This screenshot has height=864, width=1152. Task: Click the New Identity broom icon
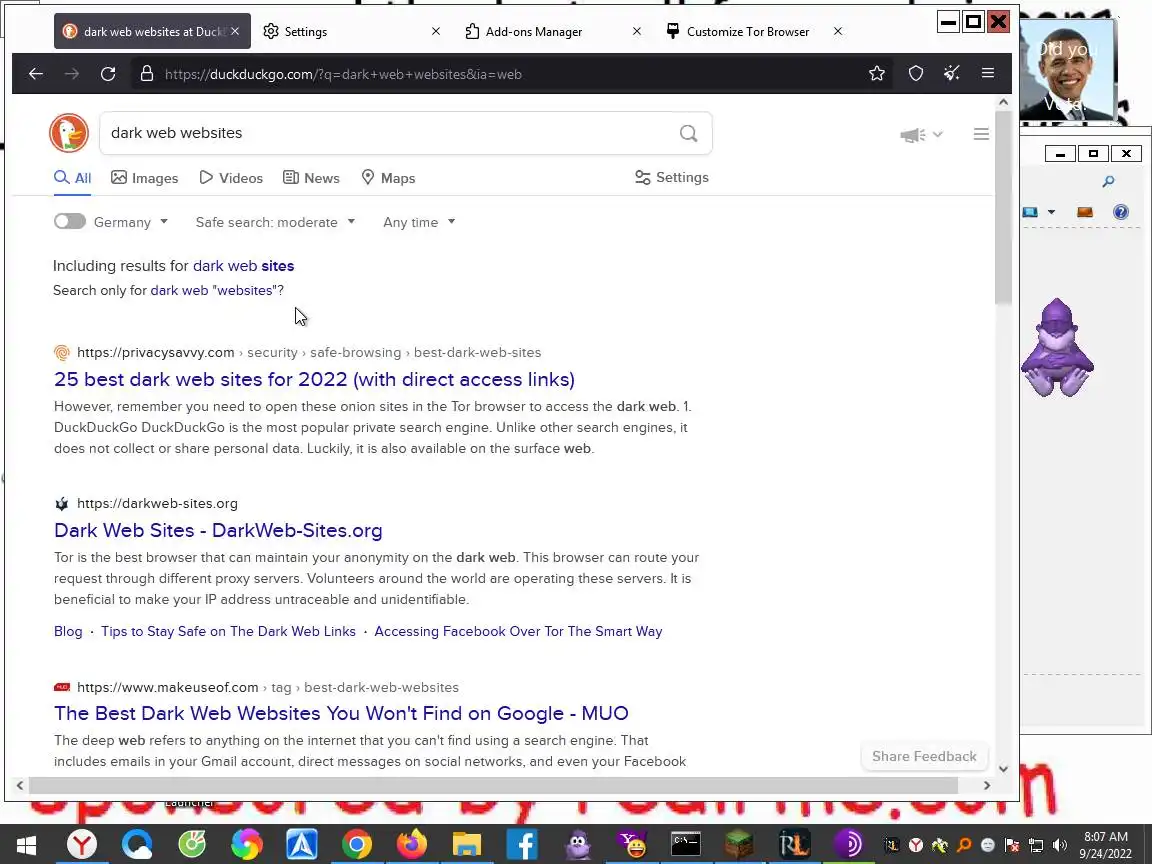951,73
